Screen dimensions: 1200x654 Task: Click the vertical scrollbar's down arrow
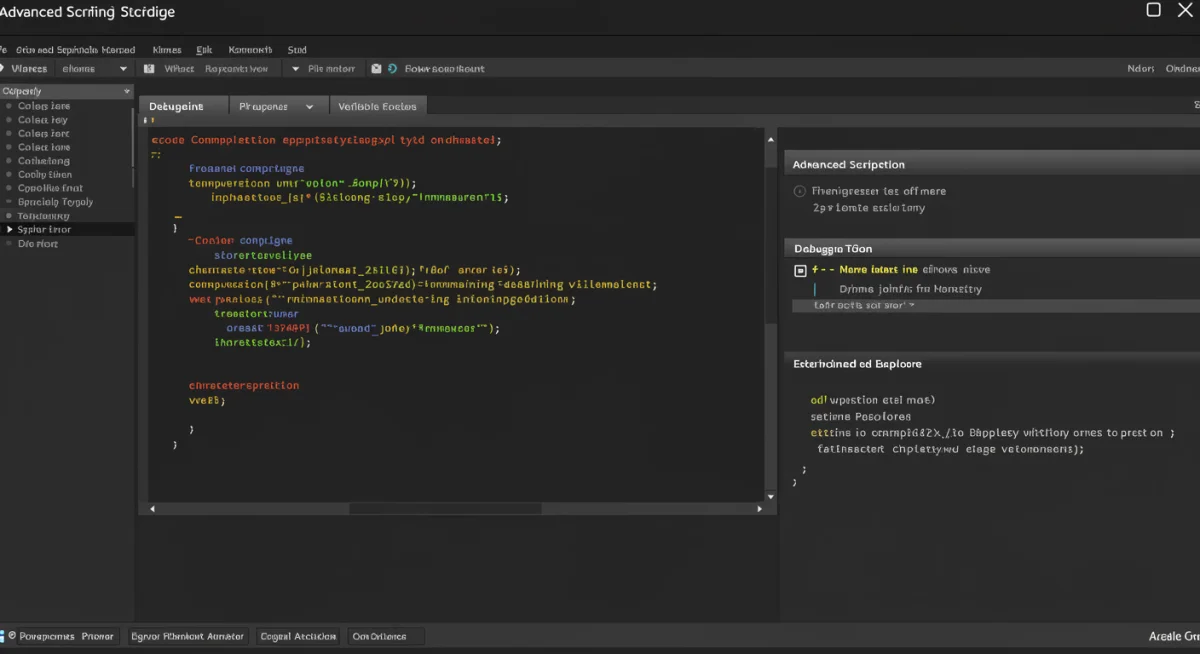tap(770, 496)
